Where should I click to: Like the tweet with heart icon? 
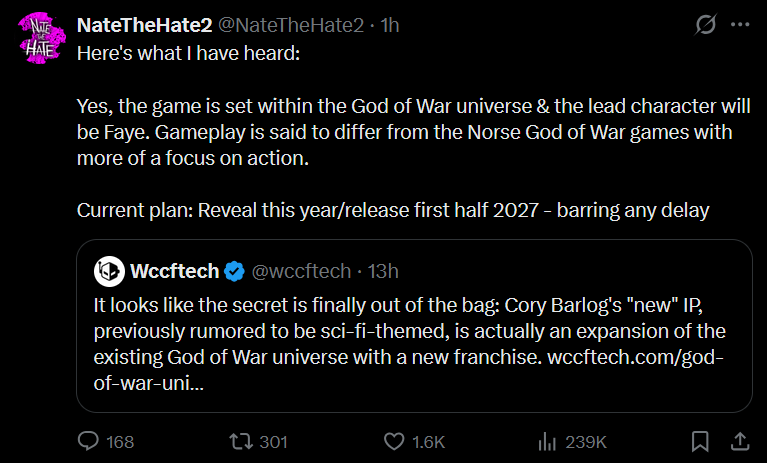(394, 441)
